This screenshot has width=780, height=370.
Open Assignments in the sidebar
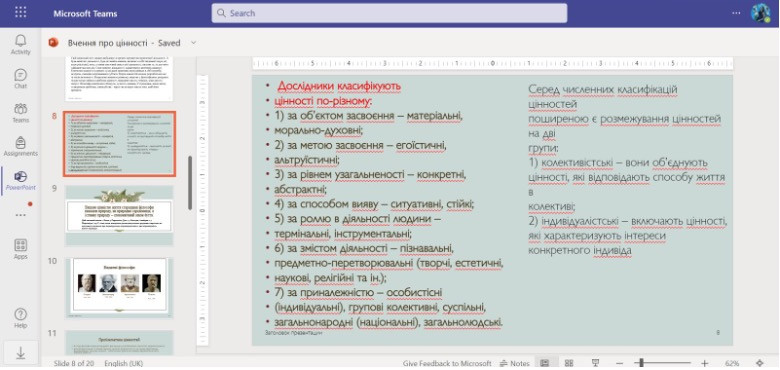tap(20, 146)
